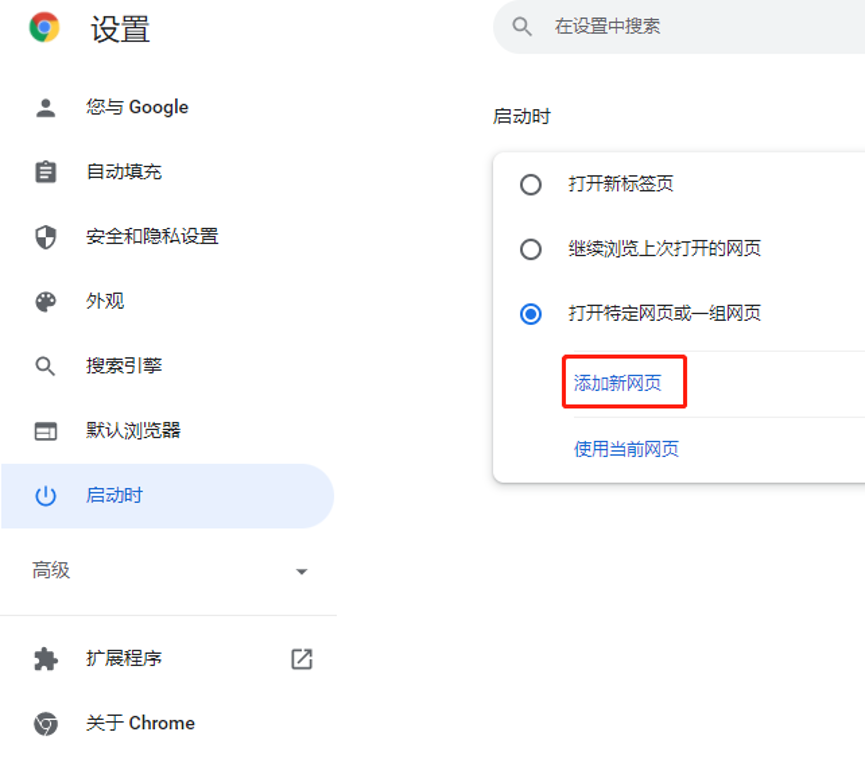Click the browser window icon for 默认浏览器
The height and width of the screenshot is (760, 866).
(46, 431)
